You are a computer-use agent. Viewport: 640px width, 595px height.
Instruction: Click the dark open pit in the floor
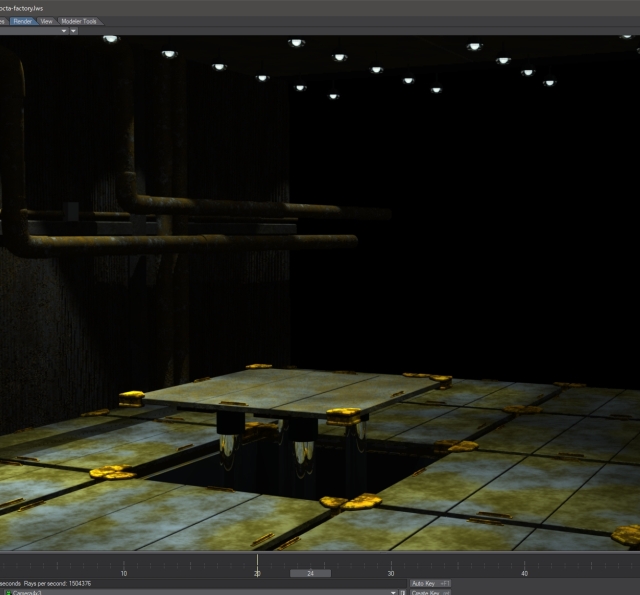pos(260,470)
